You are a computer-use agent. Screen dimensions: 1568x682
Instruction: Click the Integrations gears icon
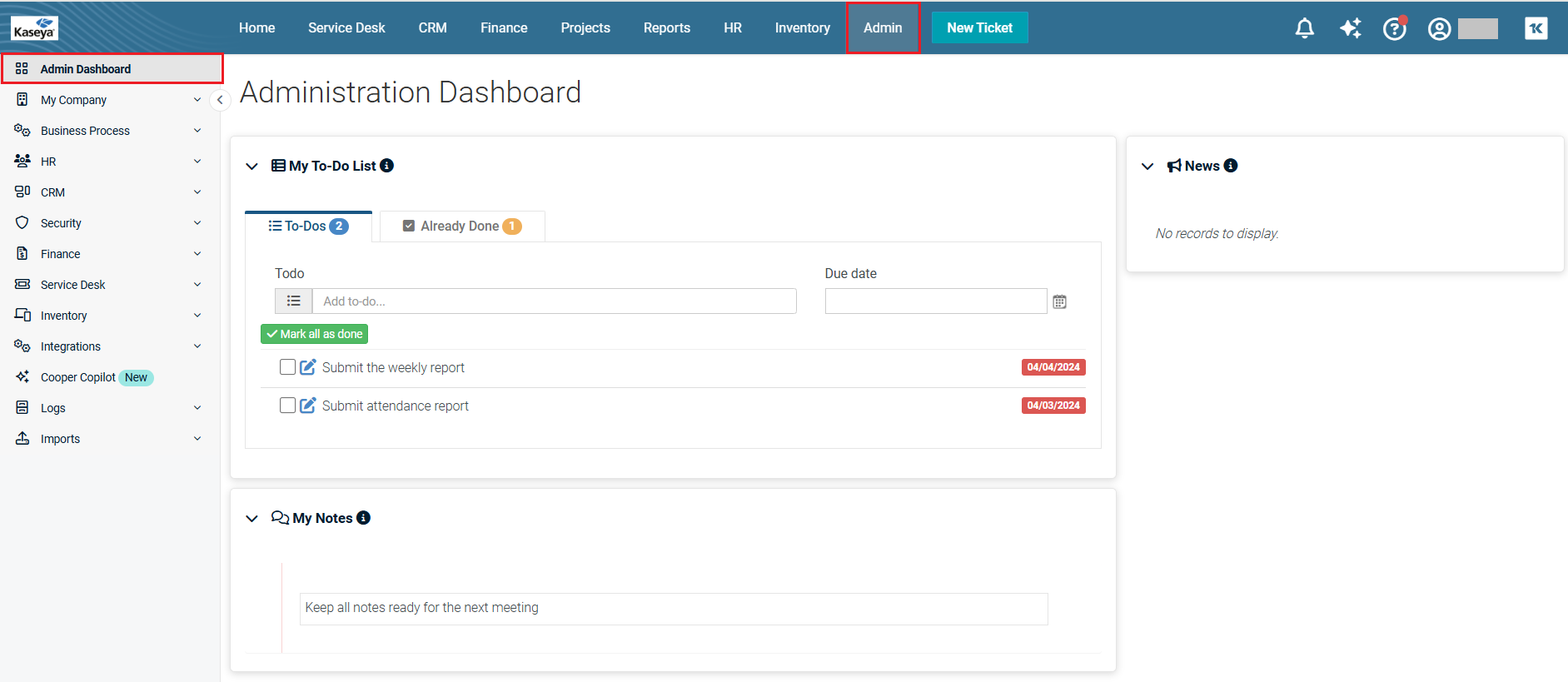coord(22,346)
